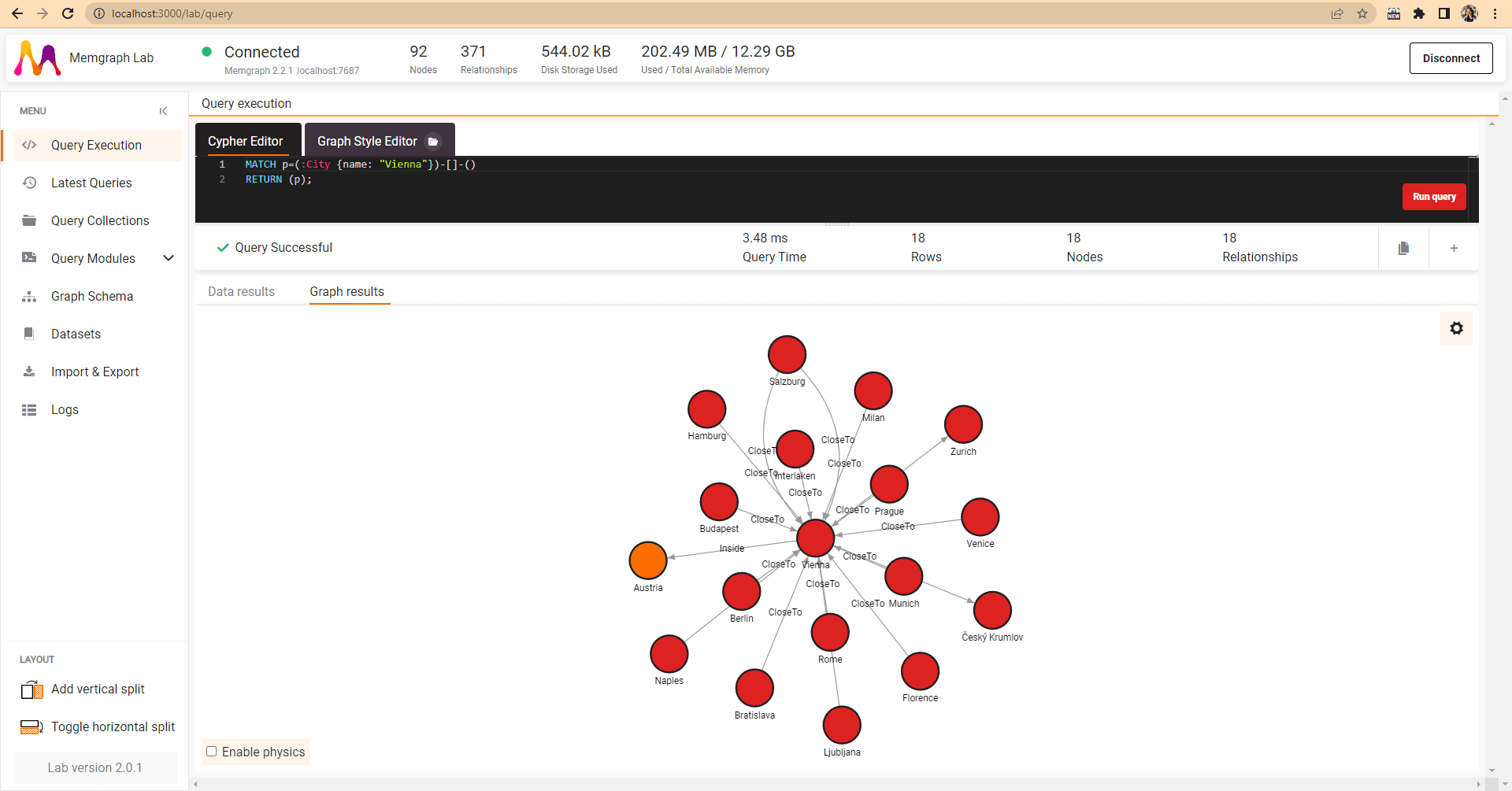1512x791 pixels.
Task: Open Chrome three-dot menu
Action: click(1495, 13)
